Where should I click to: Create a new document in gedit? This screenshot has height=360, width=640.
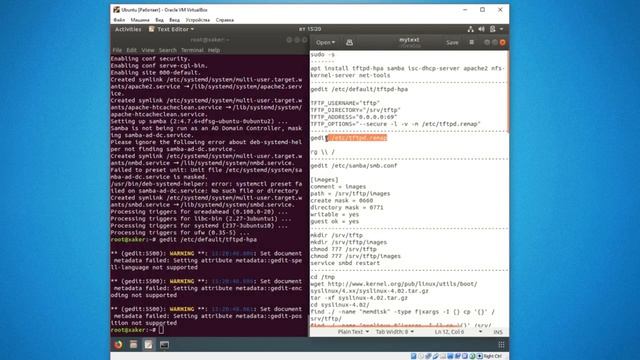(x=349, y=42)
